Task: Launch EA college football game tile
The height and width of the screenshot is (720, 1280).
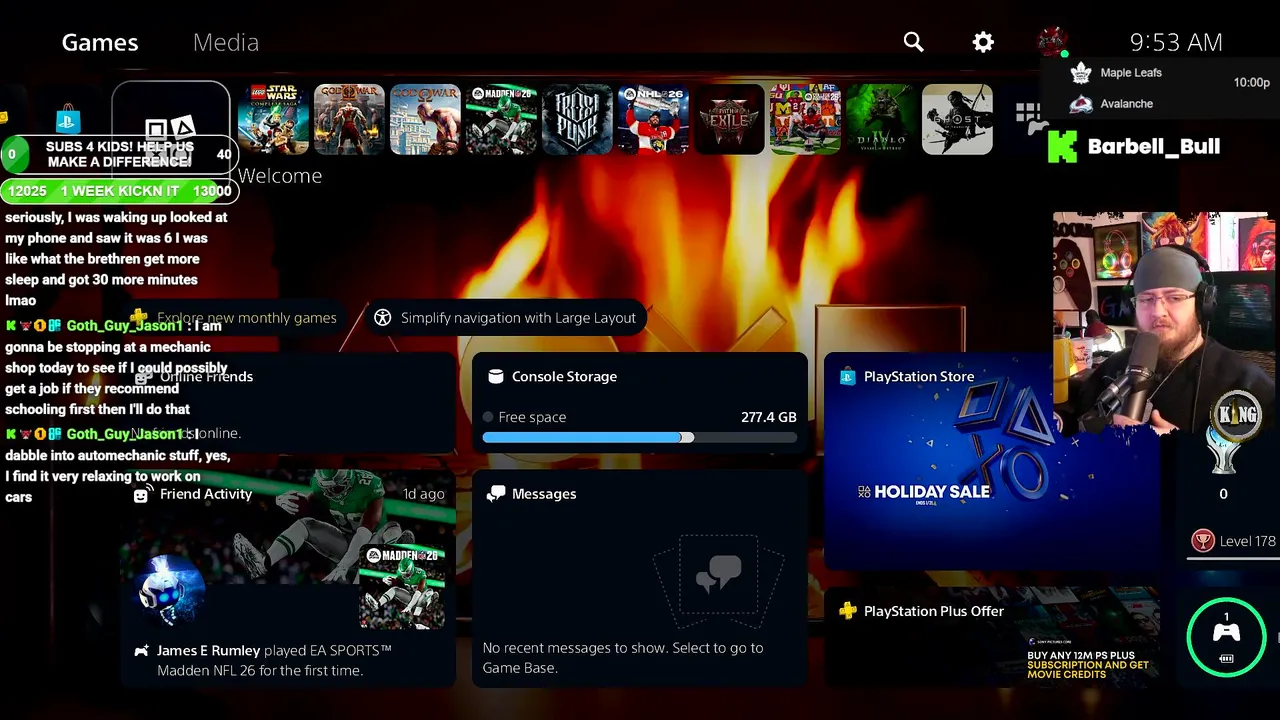Action: click(805, 119)
